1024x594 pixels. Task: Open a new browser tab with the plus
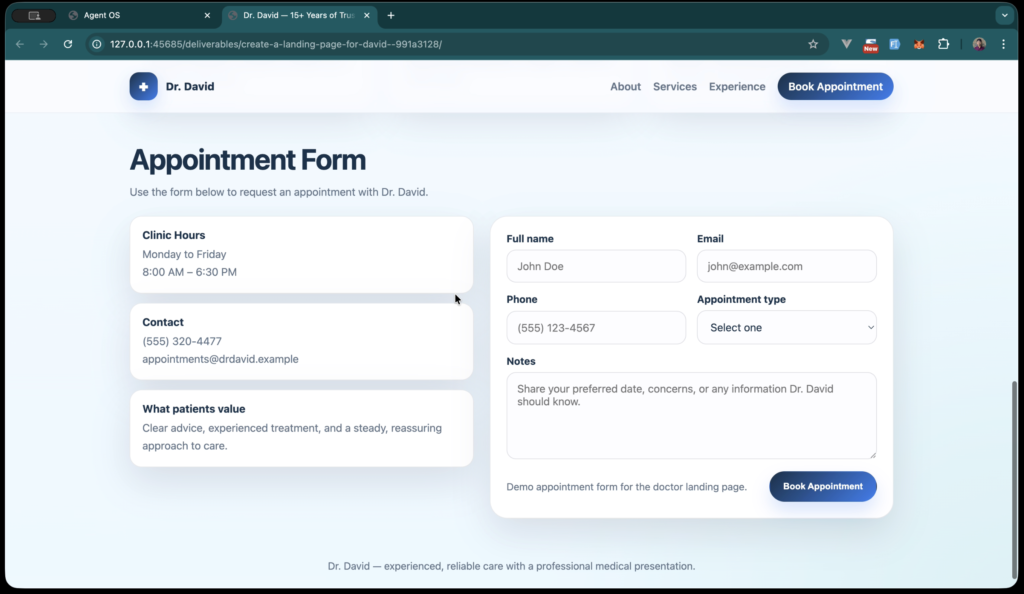[390, 15]
